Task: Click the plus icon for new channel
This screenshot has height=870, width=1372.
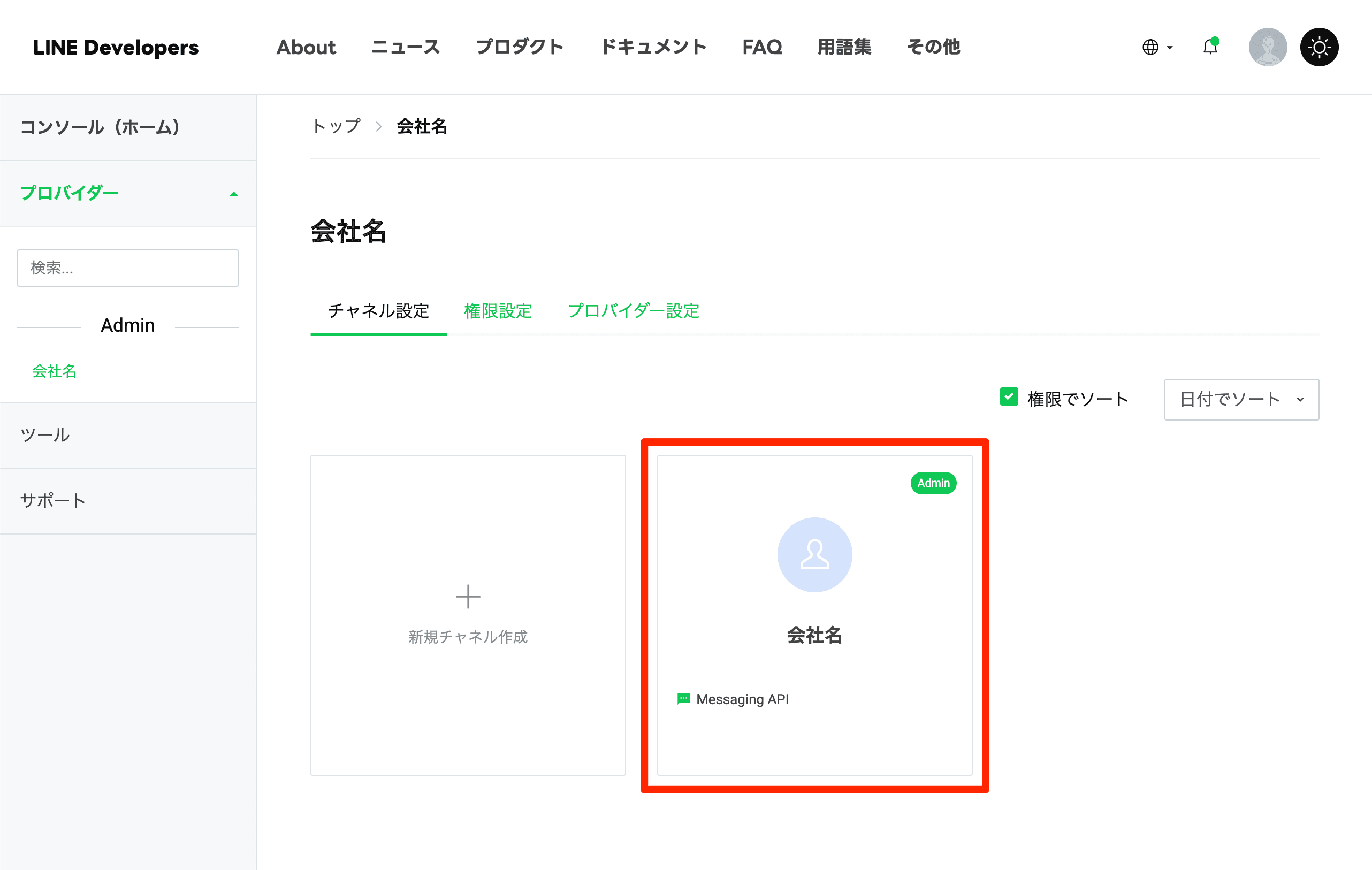Action: [468, 597]
